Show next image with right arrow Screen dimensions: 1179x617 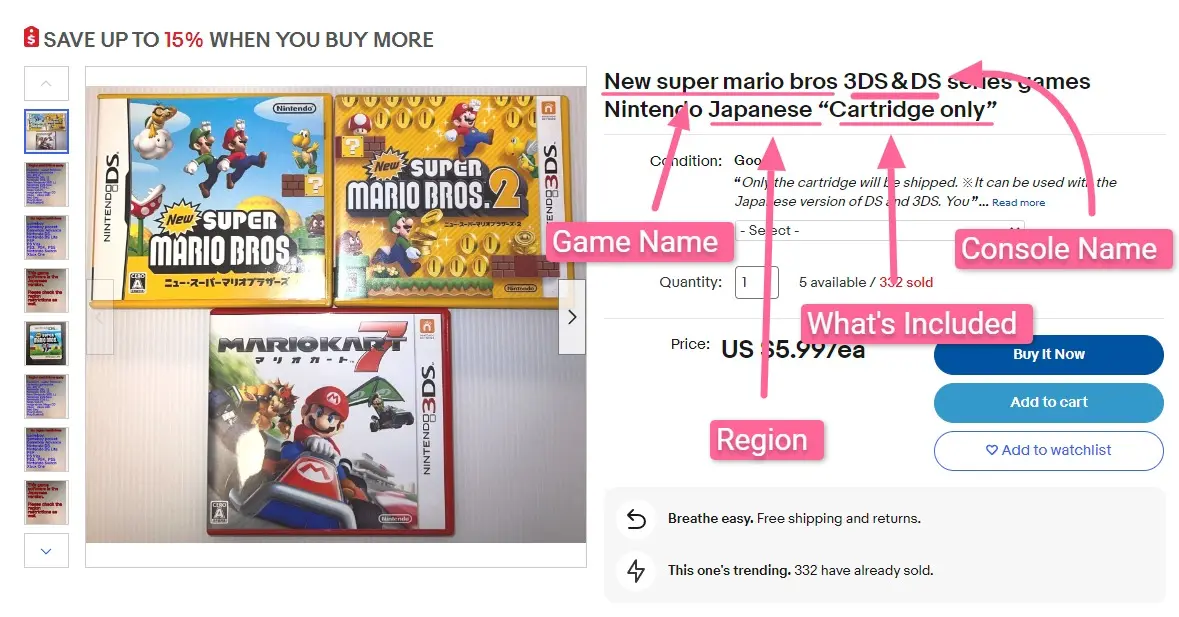pos(571,316)
